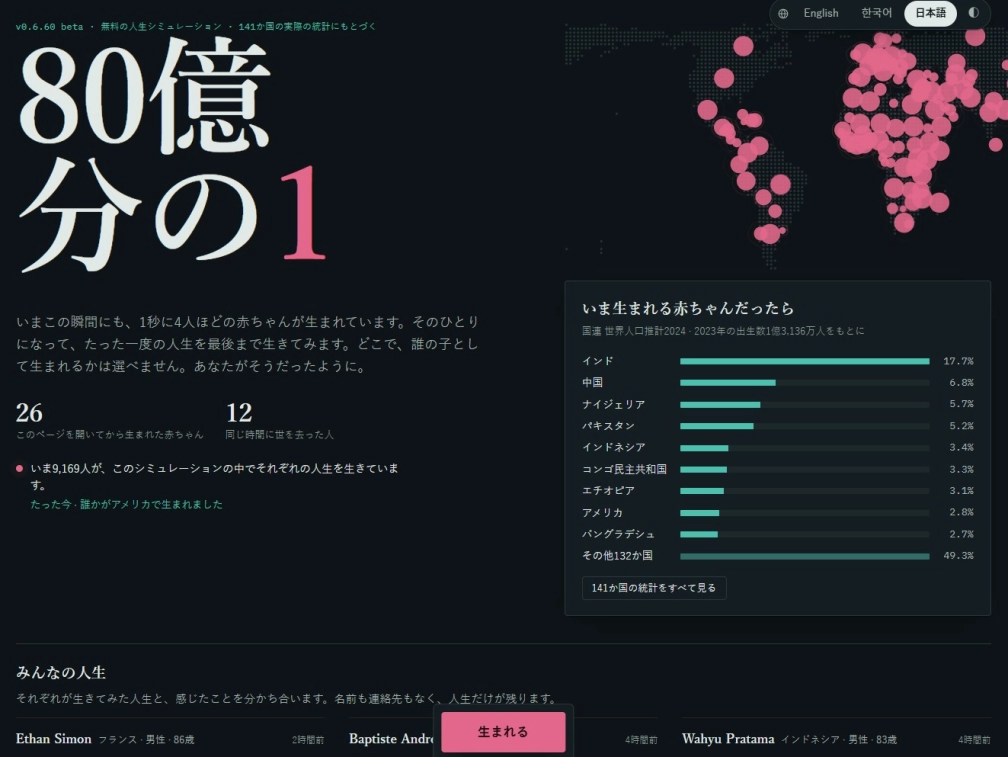Click the インド birth rate bar
This screenshot has width=1008, height=757.
[805, 361]
